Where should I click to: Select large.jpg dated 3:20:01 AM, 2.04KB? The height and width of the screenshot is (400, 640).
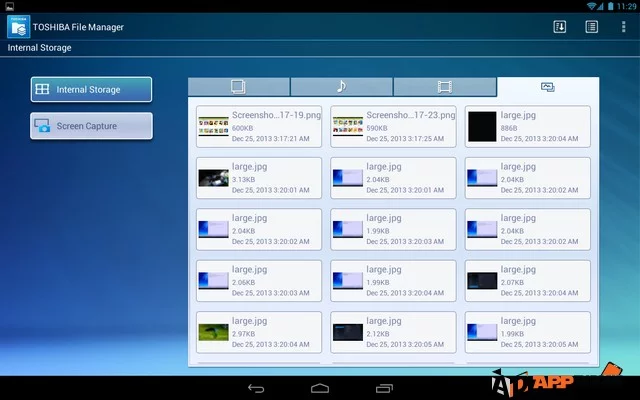[393, 178]
